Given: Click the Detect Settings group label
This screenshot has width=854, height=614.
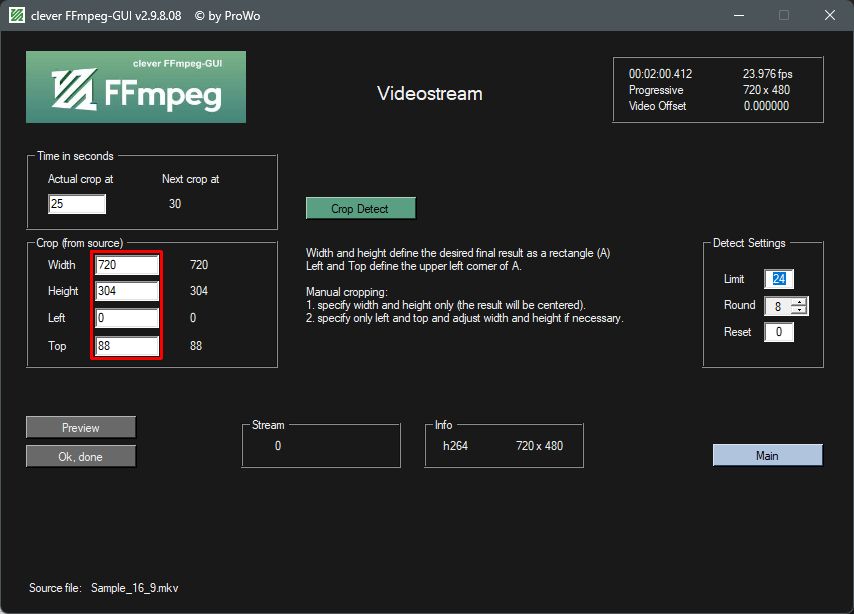Looking at the screenshot, I should point(749,243).
